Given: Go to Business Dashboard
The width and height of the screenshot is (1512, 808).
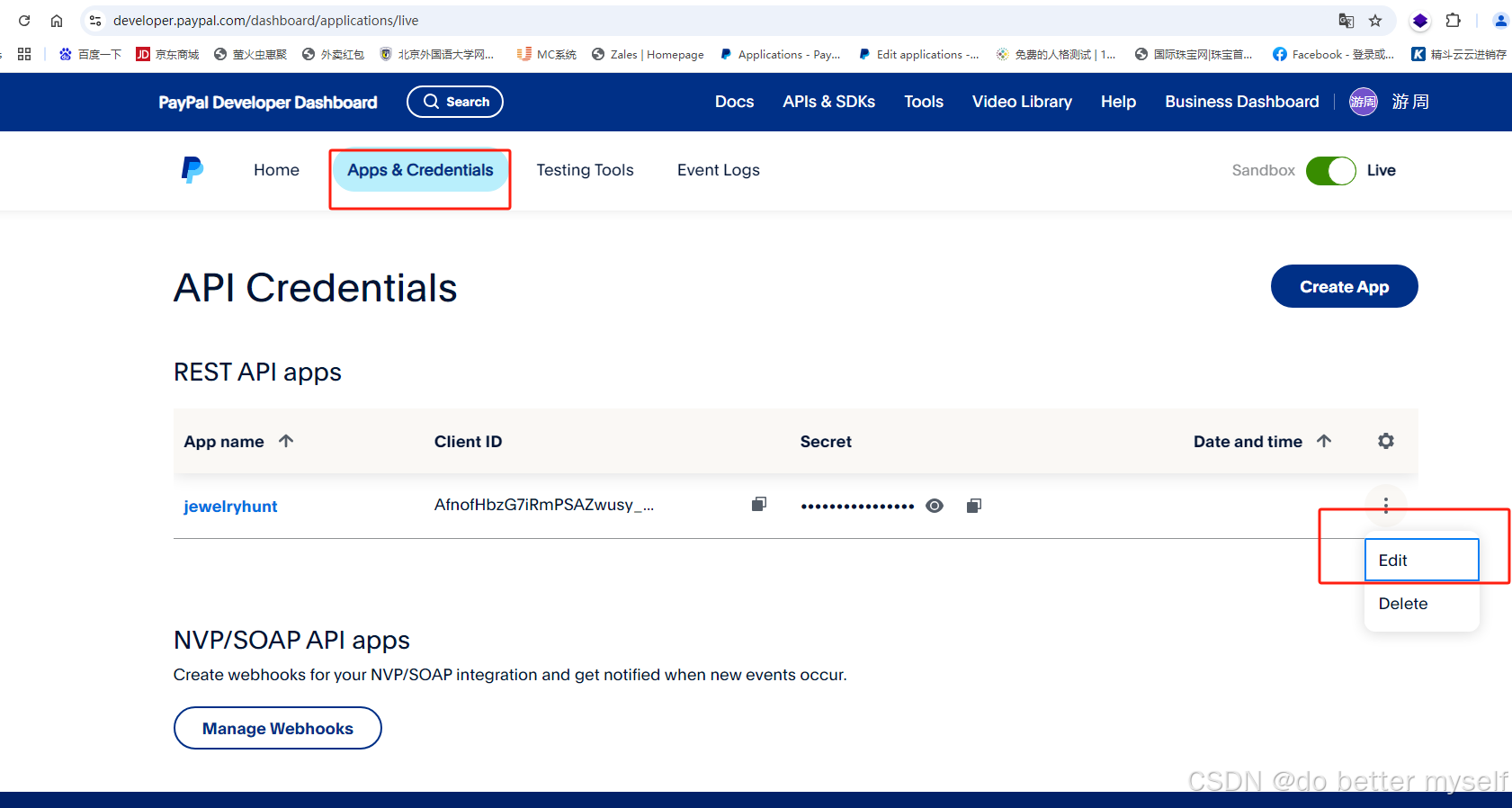Looking at the screenshot, I should (1242, 102).
